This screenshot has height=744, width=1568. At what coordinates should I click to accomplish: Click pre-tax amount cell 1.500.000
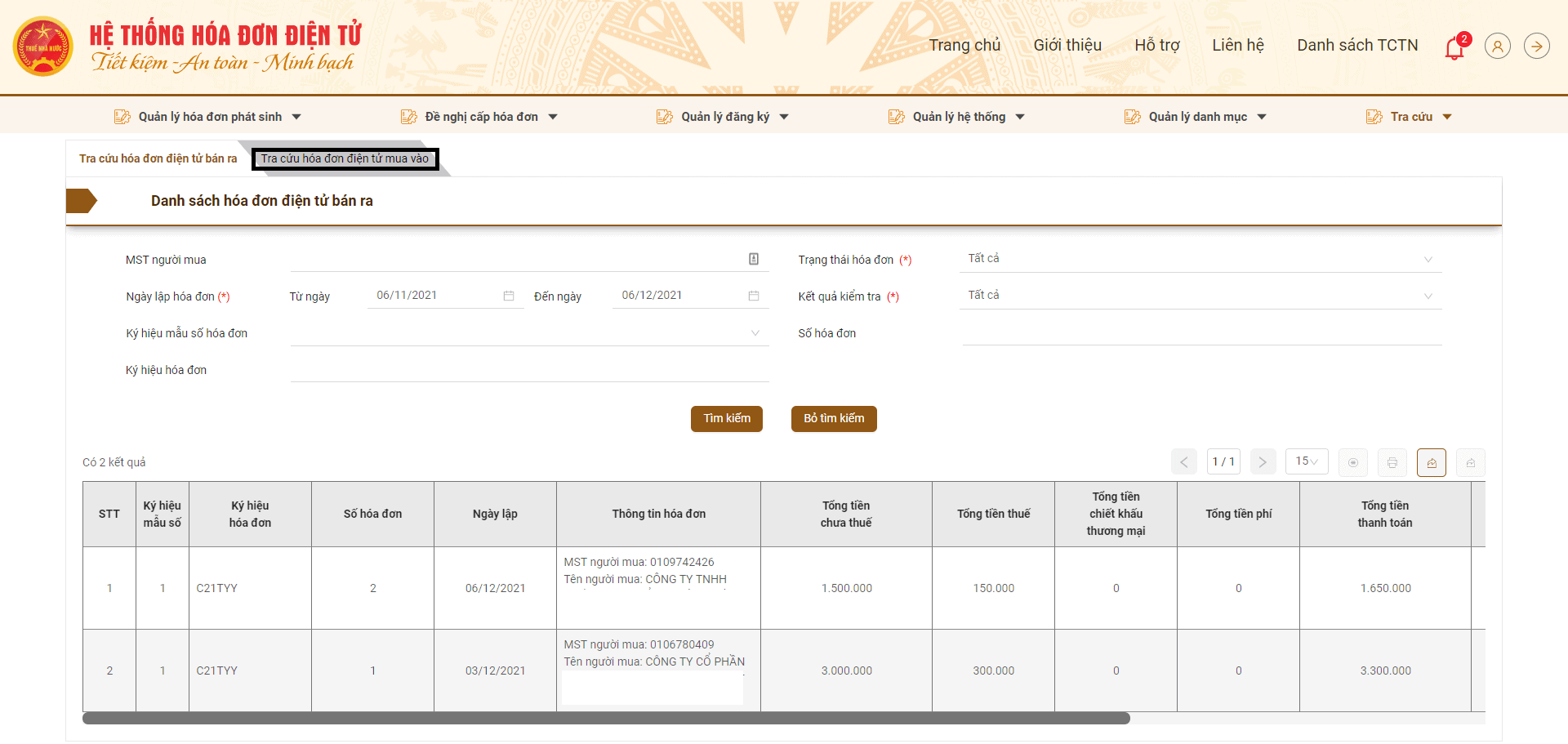click(x=846, y=588)
